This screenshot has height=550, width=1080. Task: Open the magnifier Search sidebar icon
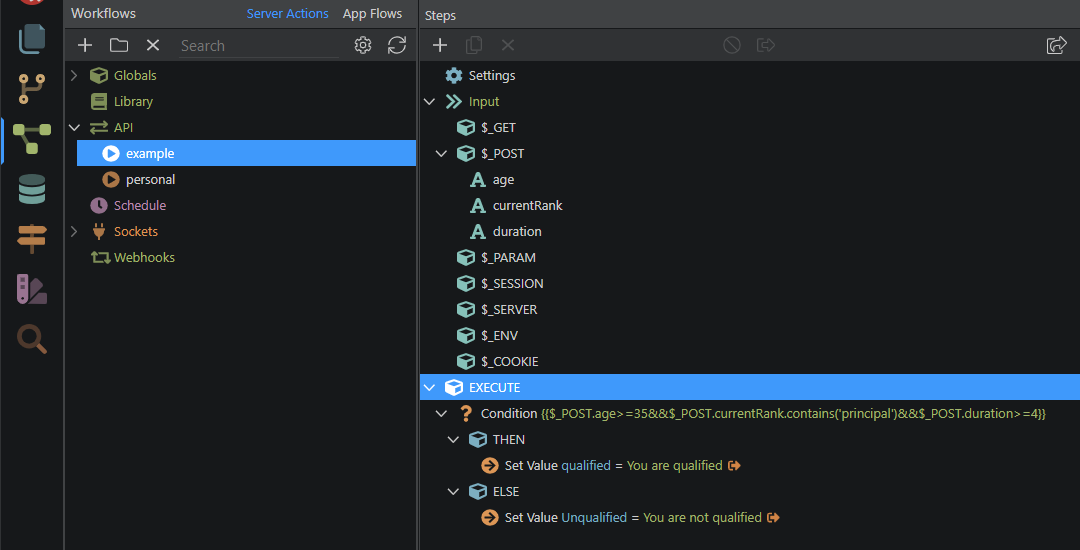[32, 339]
